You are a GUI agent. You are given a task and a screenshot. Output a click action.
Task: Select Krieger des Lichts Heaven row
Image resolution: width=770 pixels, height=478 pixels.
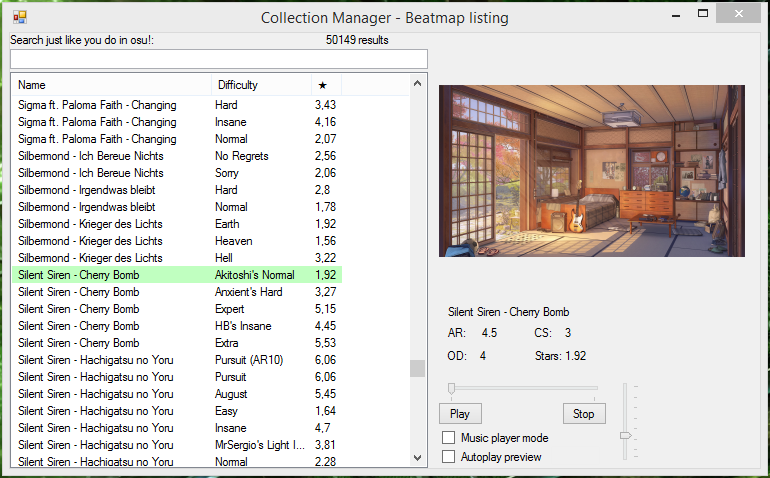pos(177,241)
